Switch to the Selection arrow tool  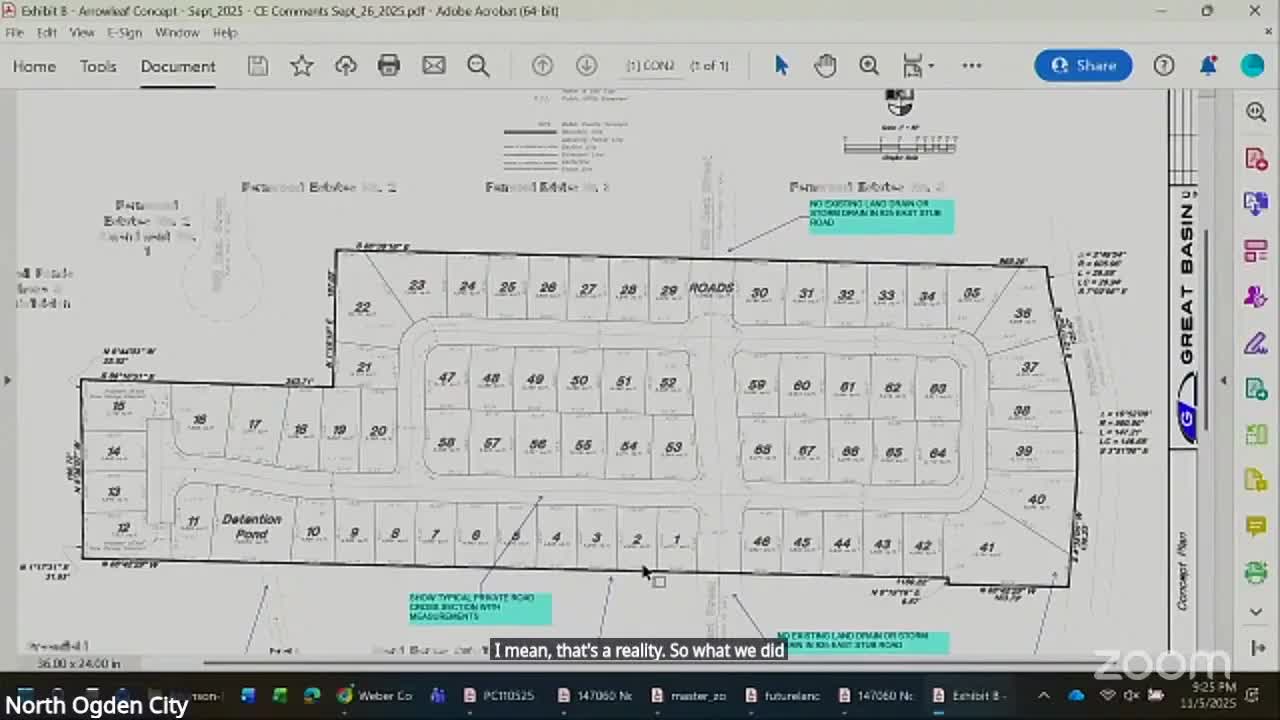[x=781, y=65]
